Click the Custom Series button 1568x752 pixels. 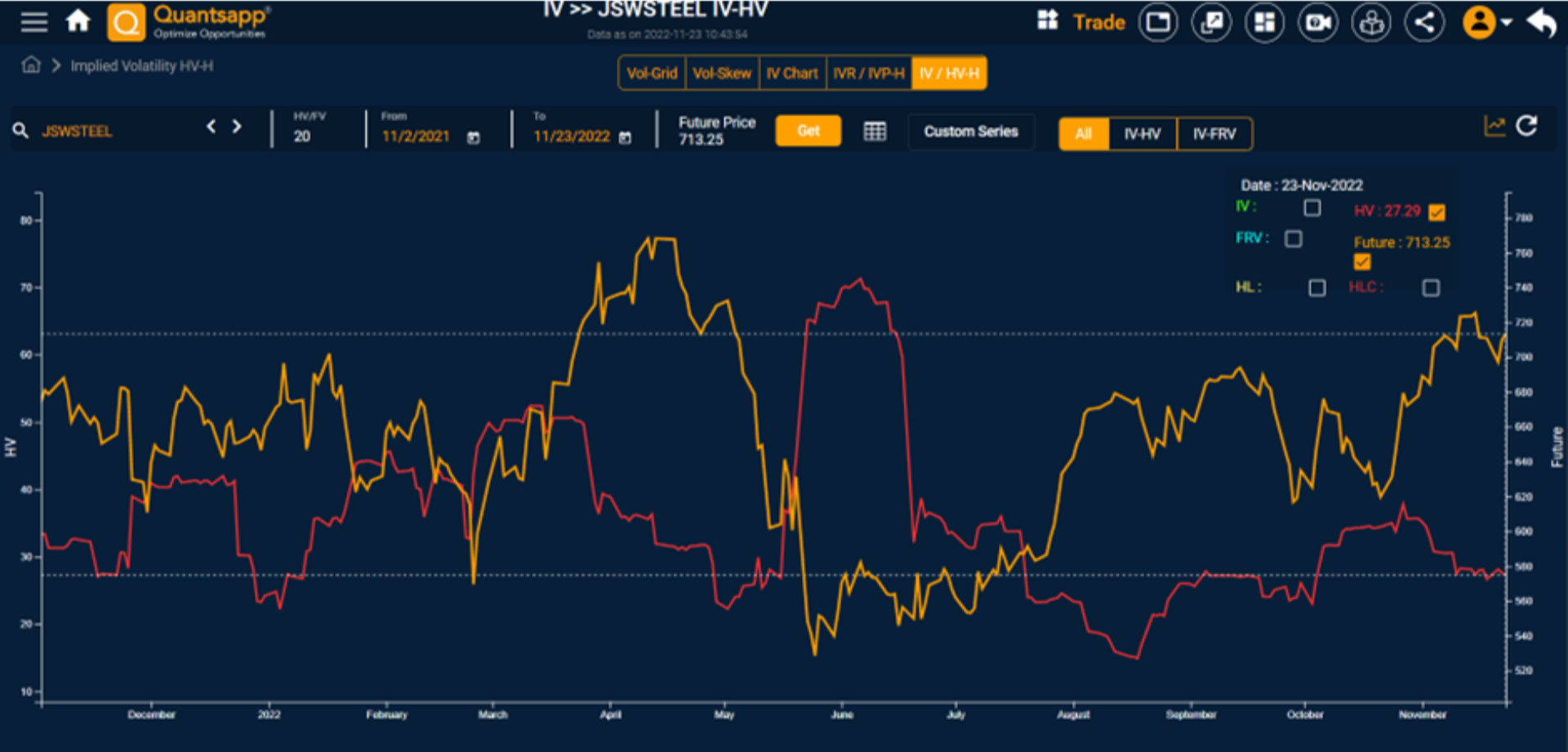click(x=970, y=131)
